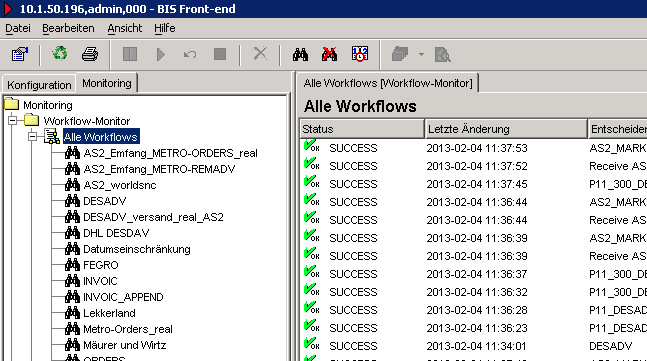Click the binoculars search icon in toolbar

click(x=300, y=54)
